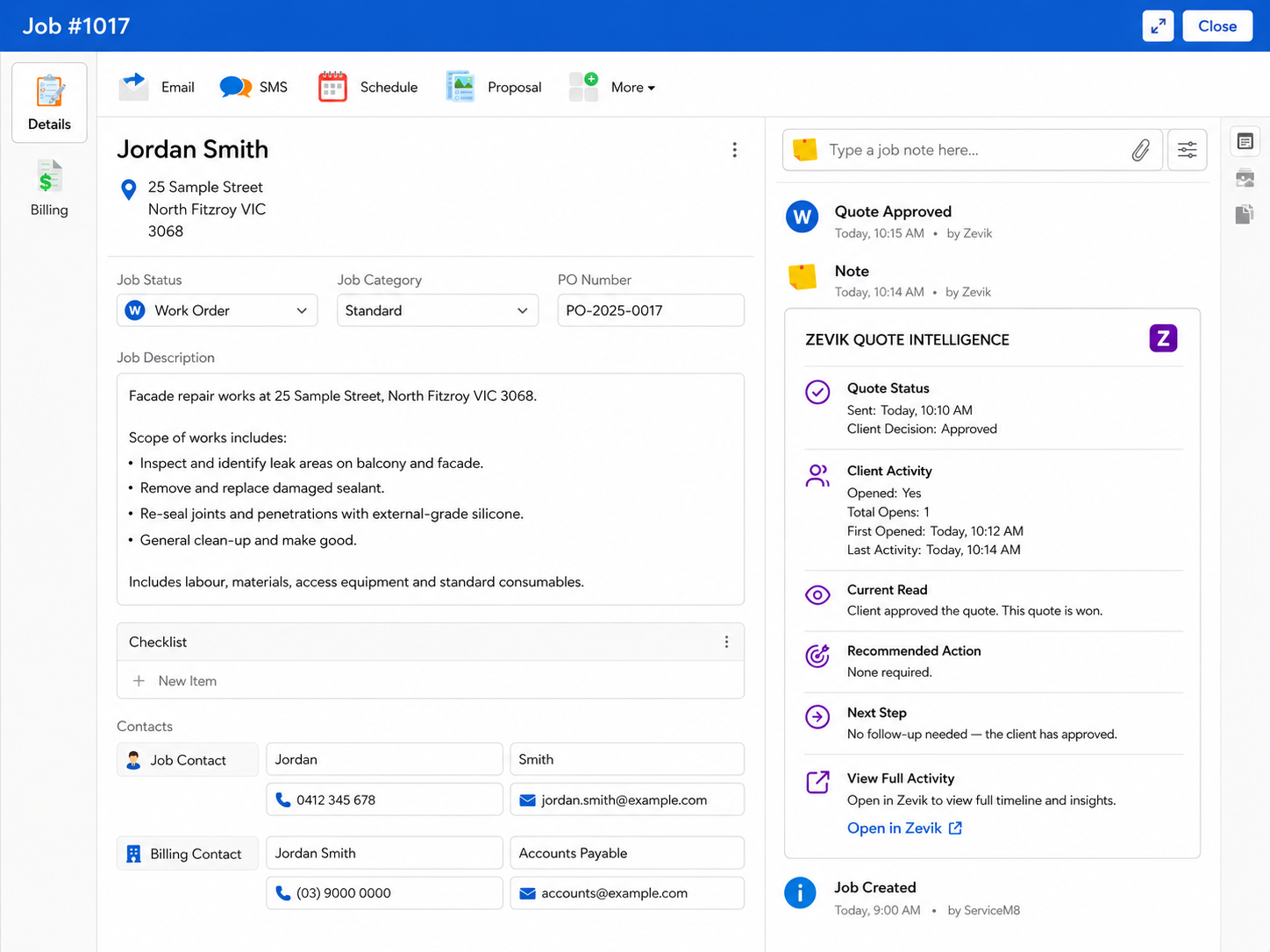Click the expand window arrows icon
This screenshot has height=952, width=1270.
tap(1158, 26)
